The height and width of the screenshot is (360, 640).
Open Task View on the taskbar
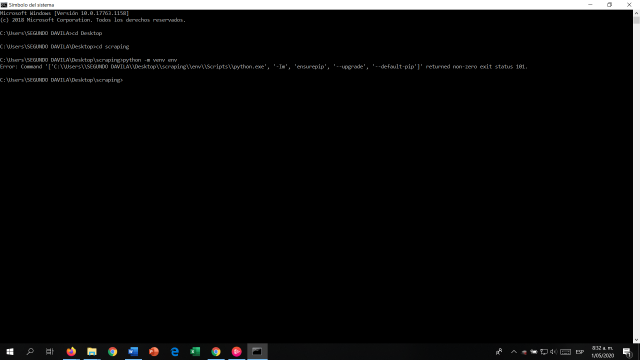50,351
